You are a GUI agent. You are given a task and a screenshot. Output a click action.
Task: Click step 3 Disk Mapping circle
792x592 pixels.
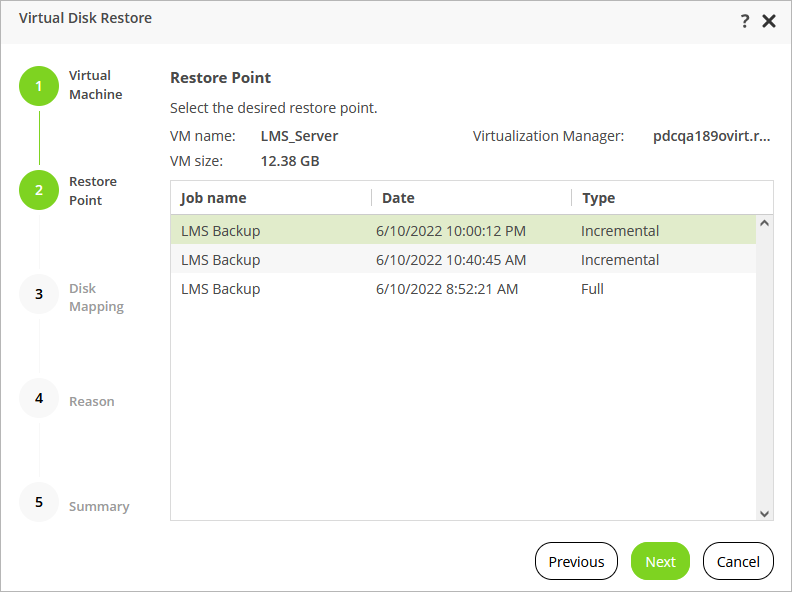(39, 294)
